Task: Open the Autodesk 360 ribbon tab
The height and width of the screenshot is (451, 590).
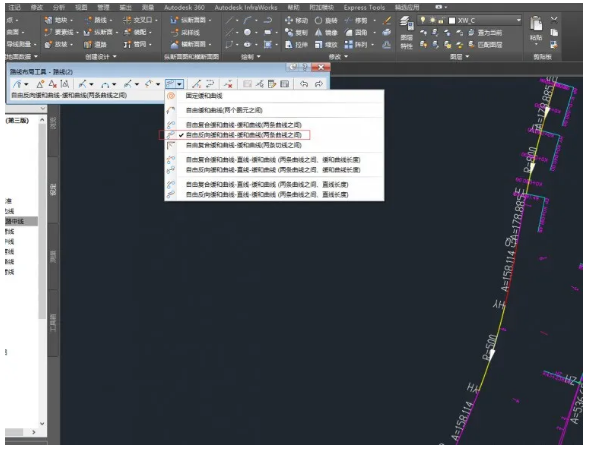Action: pos(184,8)
